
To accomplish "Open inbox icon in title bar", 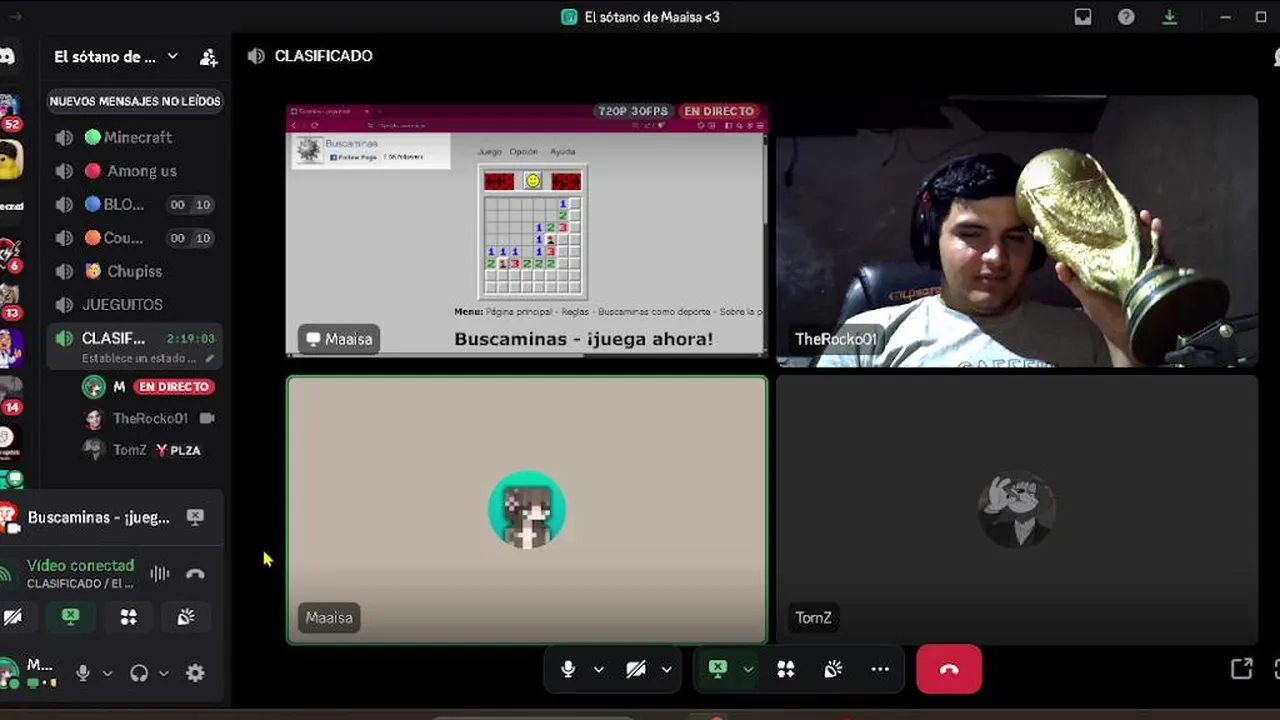I will (1083, 17).
